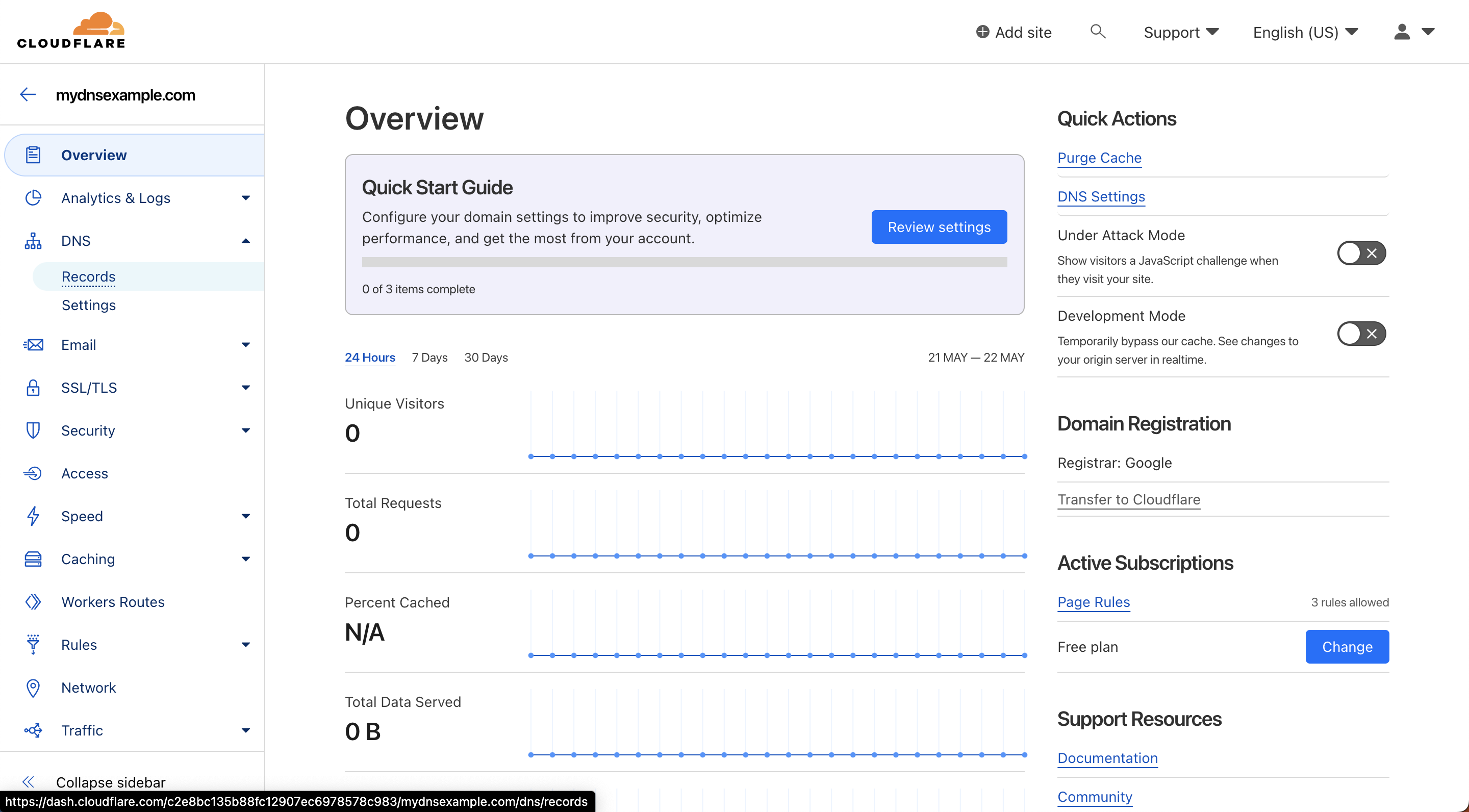Image resolution: width=1469 pixels, height=812 pixels.
Task: Click the Collapse sidebar control
Action: (110, 782)
